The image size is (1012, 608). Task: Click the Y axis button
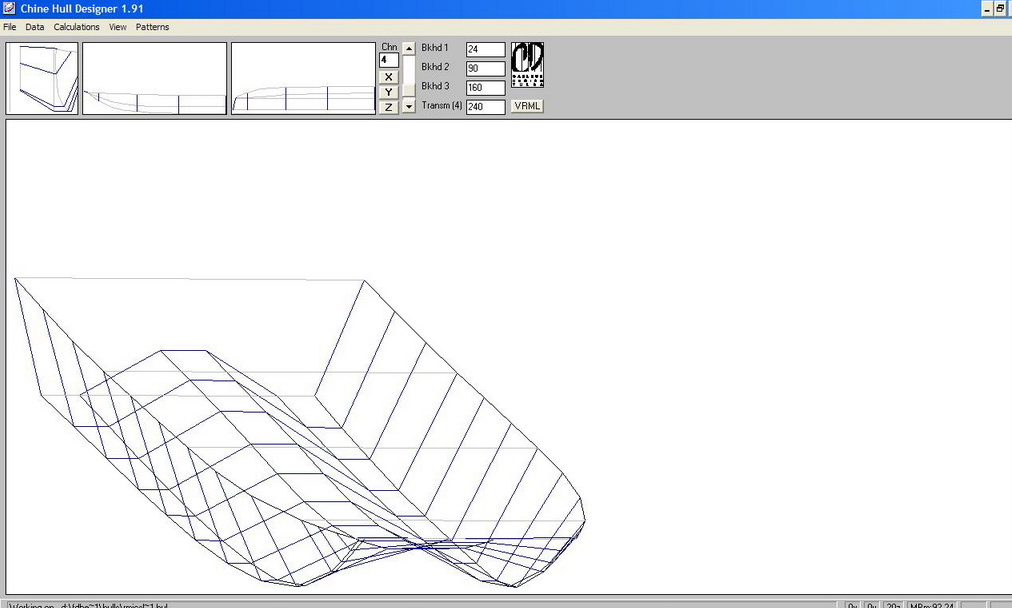point(388,92)
